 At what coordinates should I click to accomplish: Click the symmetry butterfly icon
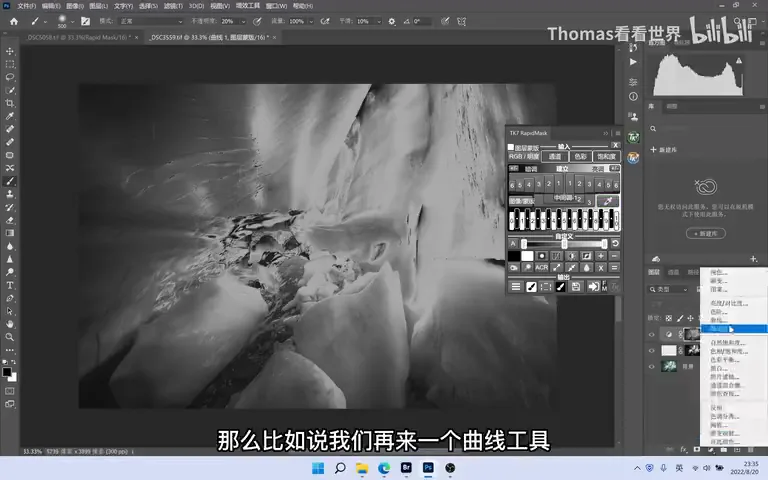(461, 22)
